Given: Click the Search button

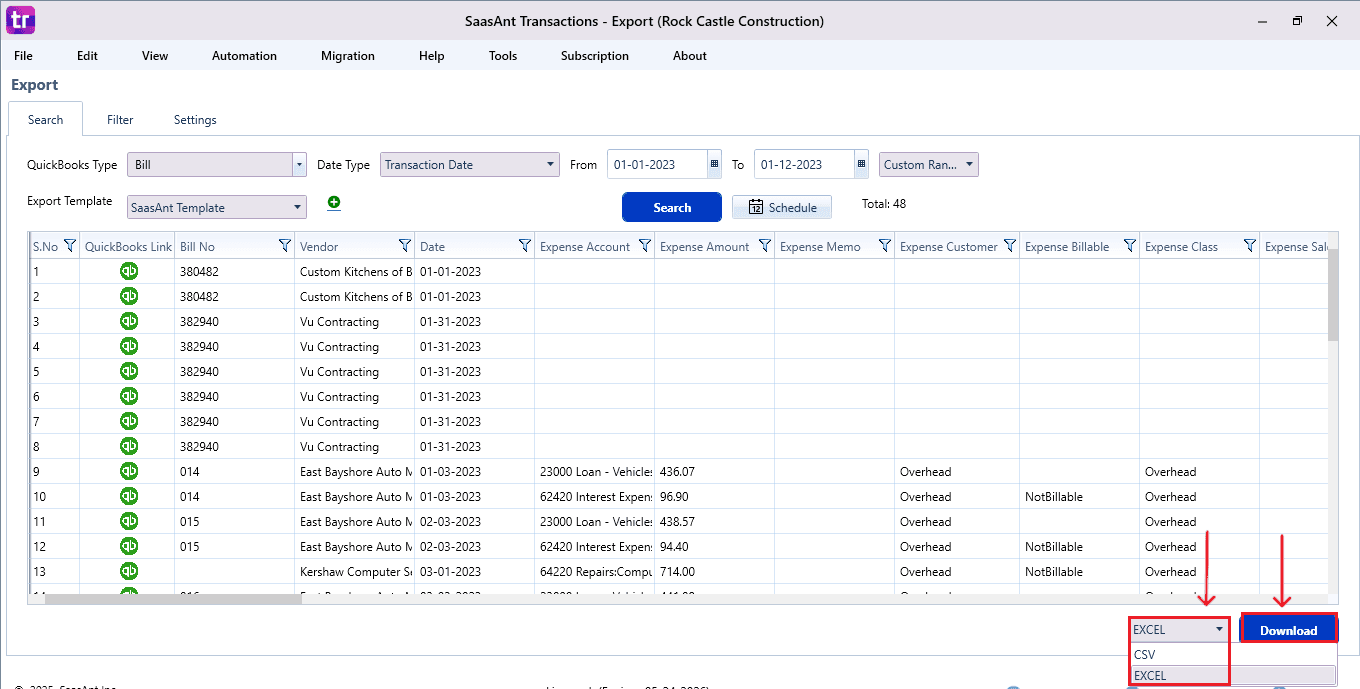Looking at the screenshot, I should coord(671,207).
